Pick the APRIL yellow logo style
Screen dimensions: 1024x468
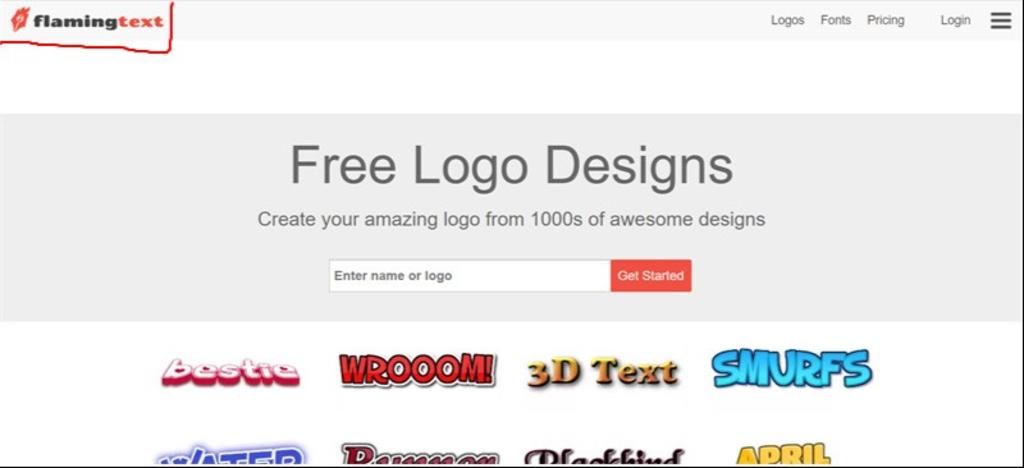[783, 454]
